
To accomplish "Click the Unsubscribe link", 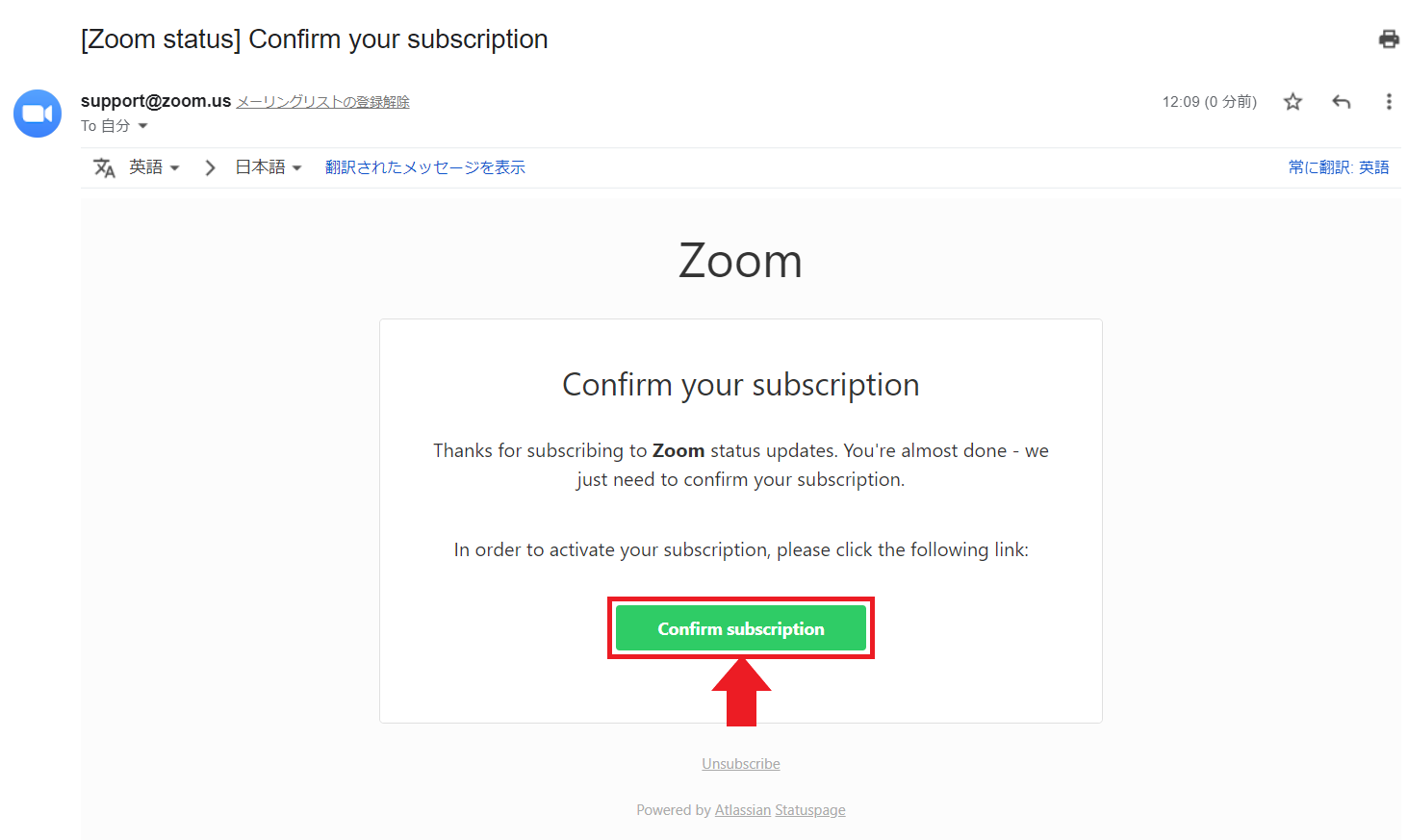I will tap(741, 764).
